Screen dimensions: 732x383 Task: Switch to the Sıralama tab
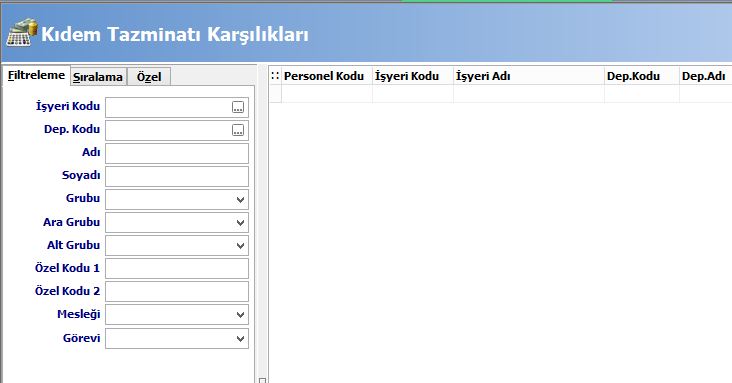tap(99, 77)
